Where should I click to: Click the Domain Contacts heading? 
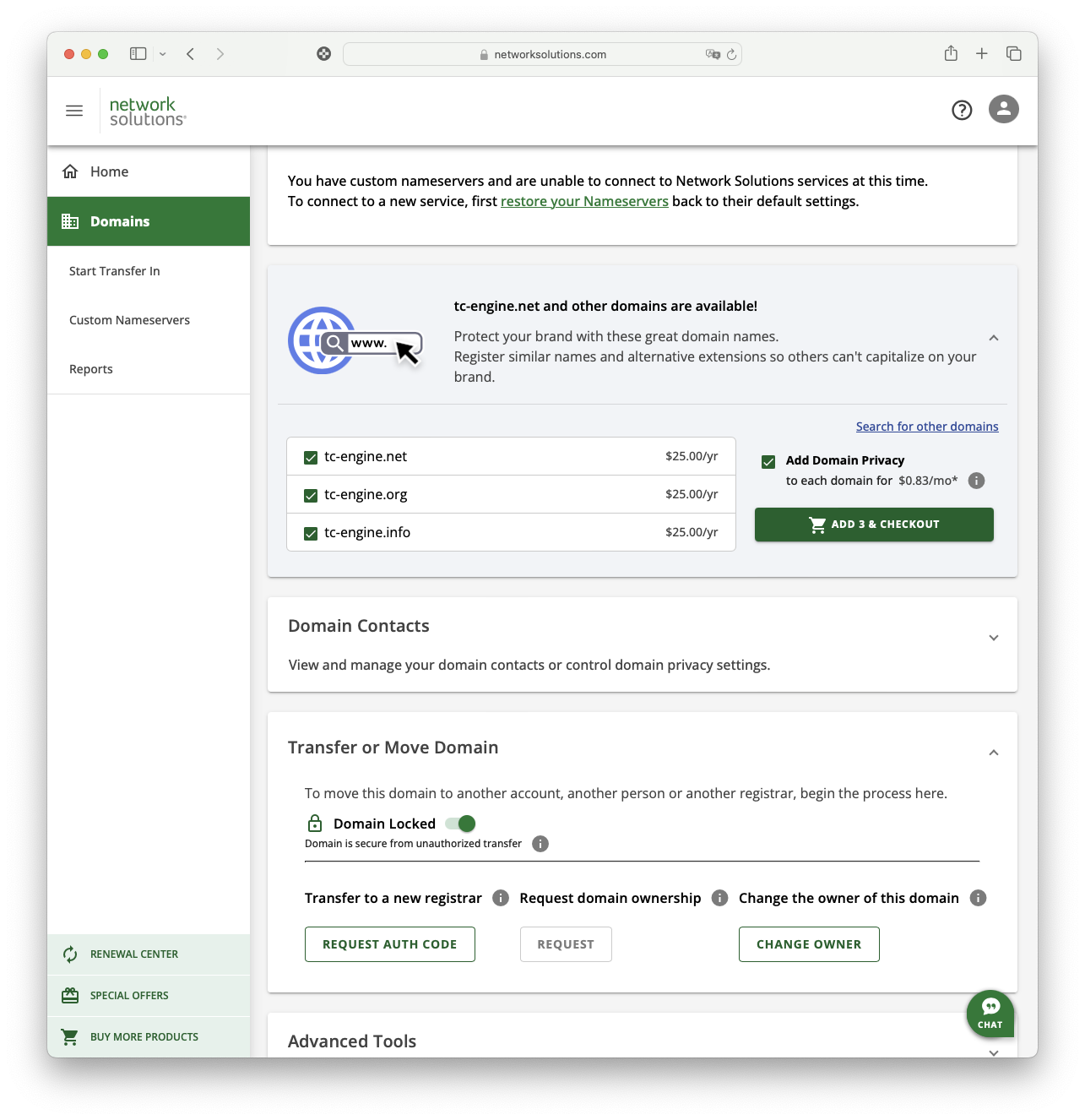tap(359, 626)
